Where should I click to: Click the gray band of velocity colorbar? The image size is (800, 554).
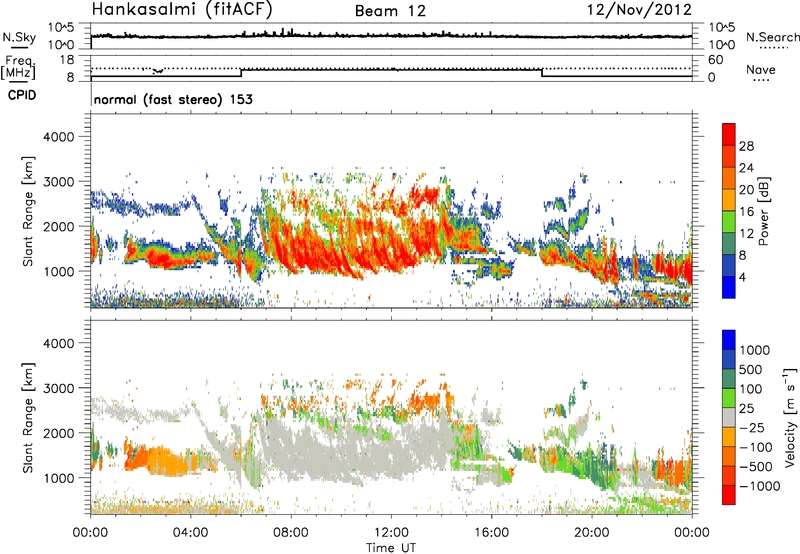729,417
